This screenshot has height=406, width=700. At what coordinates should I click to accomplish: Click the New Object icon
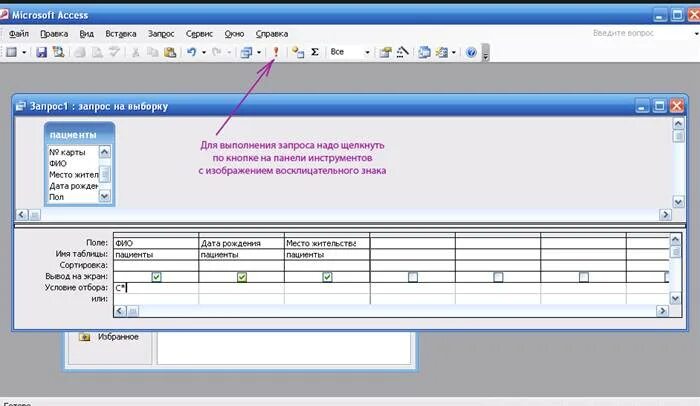tap(442, 52)
